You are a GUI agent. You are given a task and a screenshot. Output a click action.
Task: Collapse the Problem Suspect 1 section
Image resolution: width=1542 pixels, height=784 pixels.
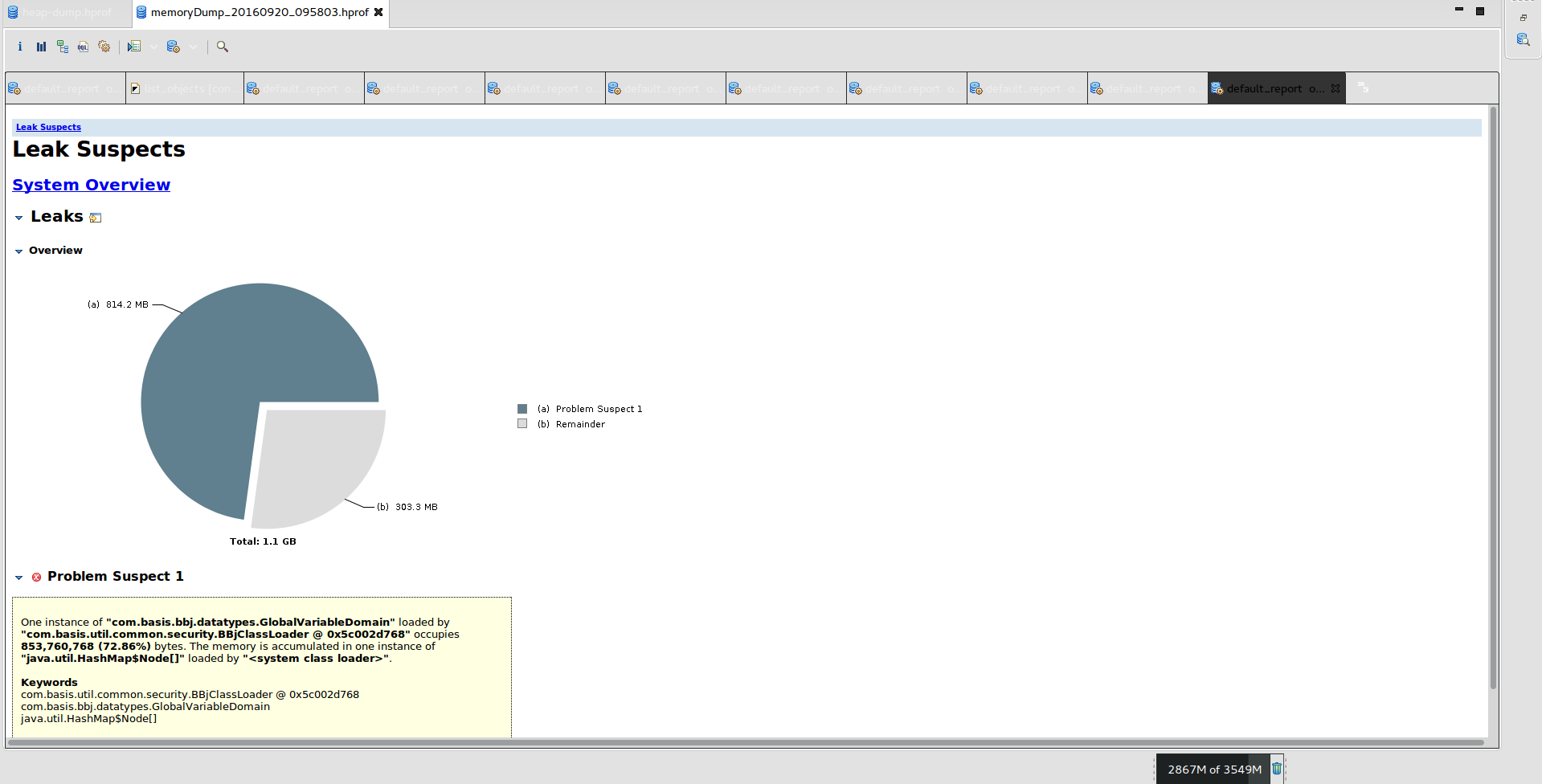point(19,578)
